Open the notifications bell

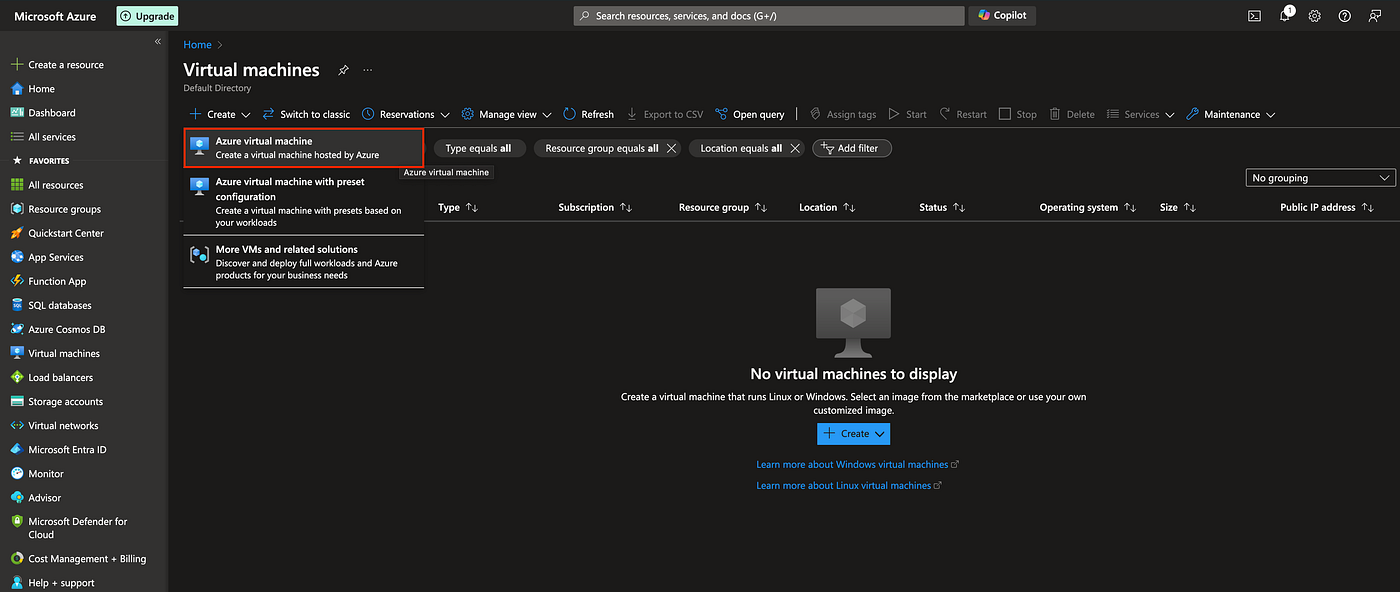coord(1285,16)
